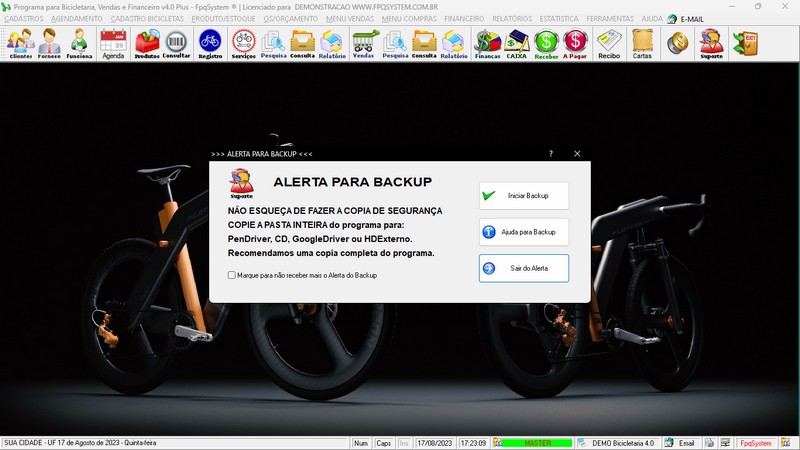Click the help question mark on alert

tap(551, 154)
